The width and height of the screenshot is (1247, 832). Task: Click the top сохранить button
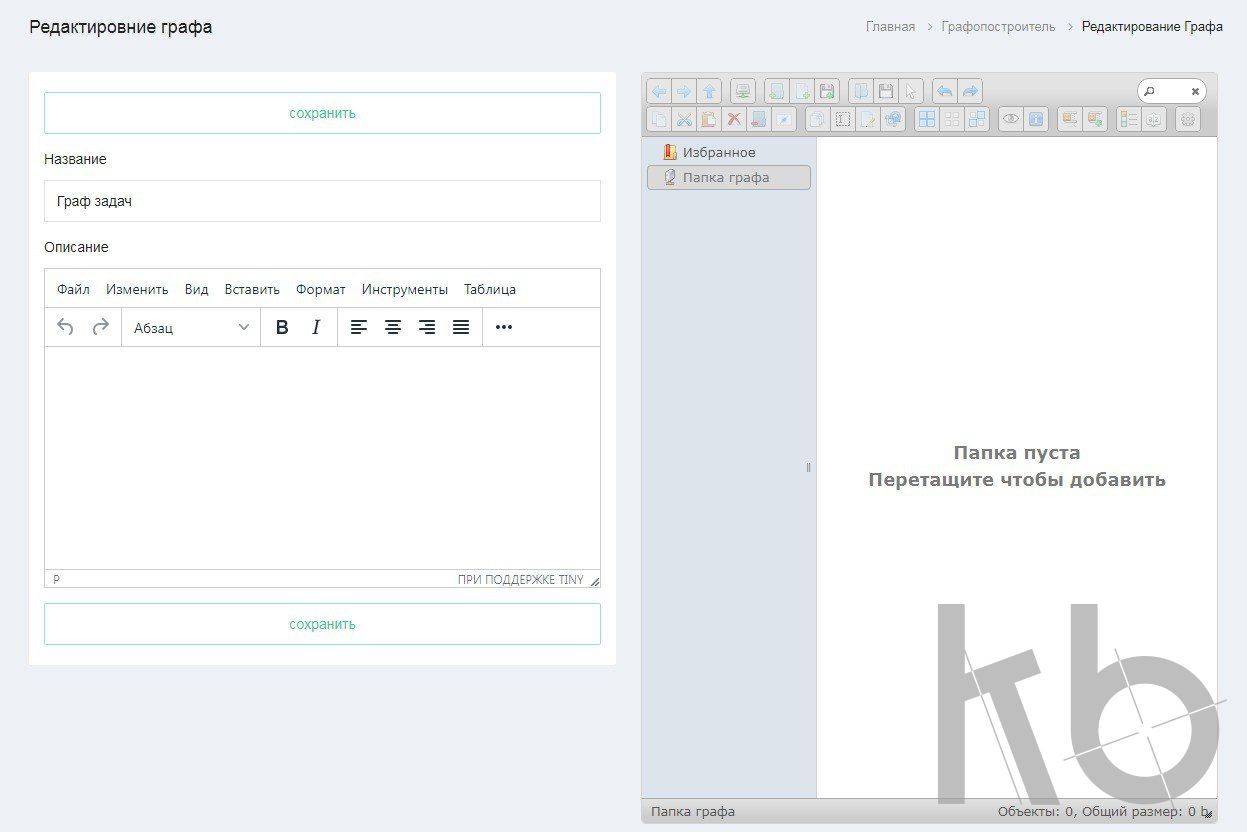[x=322, y=113]
